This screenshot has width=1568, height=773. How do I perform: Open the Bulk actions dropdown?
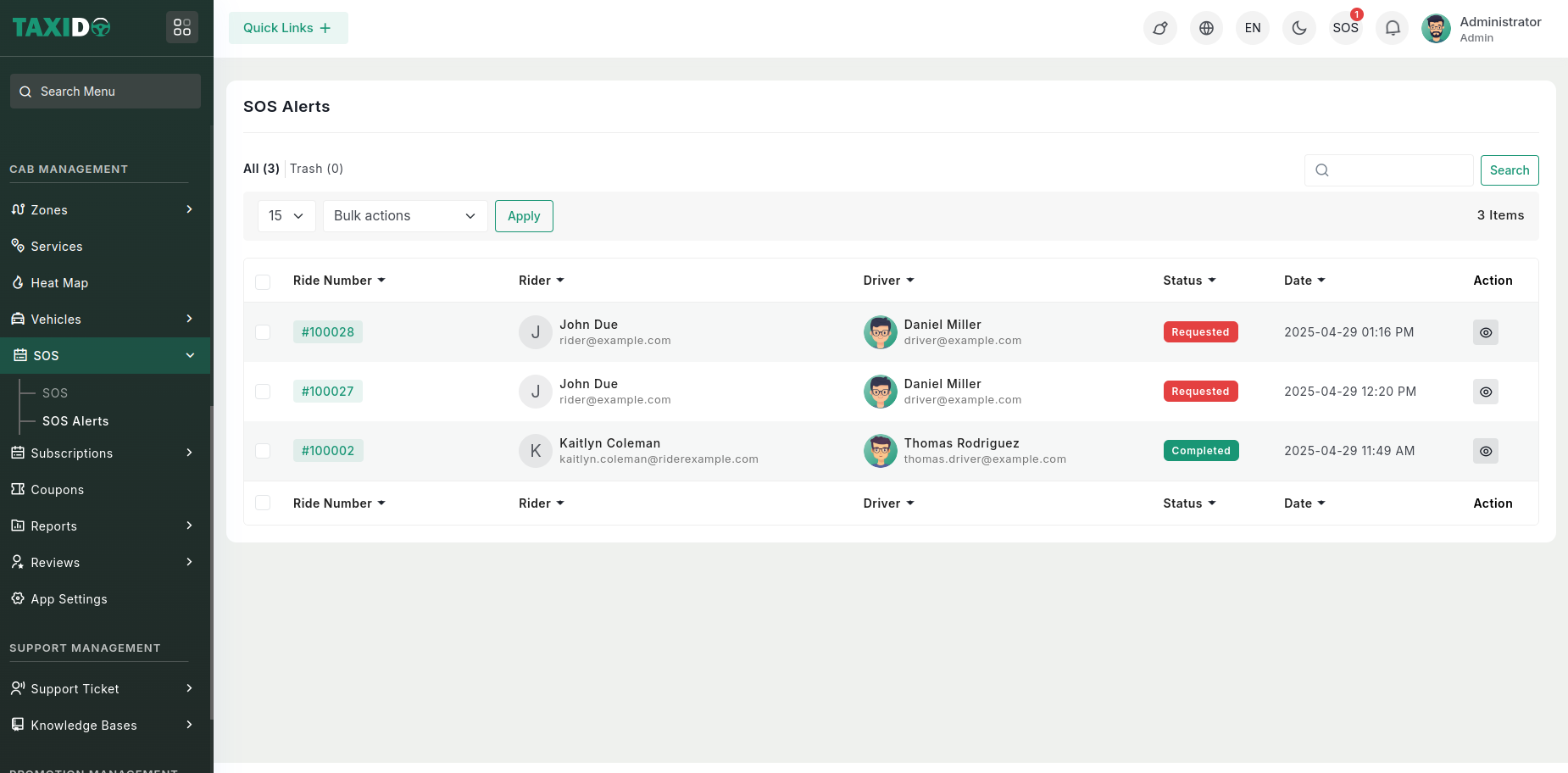tap(404, 216)
